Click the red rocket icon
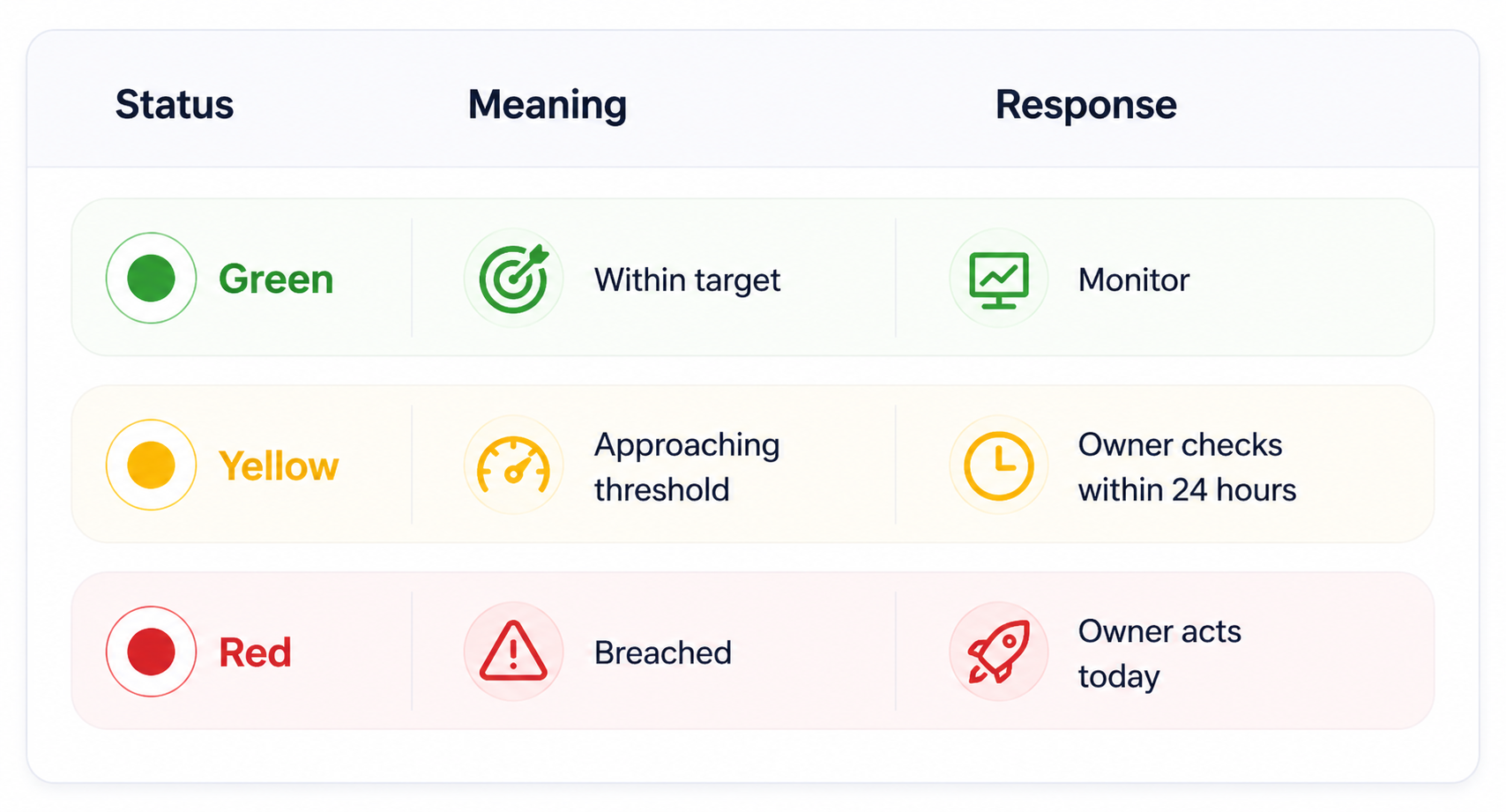 pos(998,652)
